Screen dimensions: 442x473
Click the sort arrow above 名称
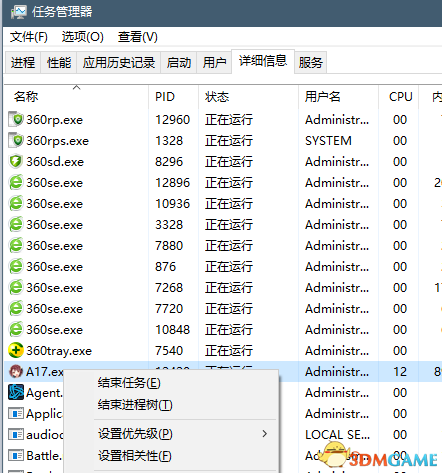[x=77, y=87]
